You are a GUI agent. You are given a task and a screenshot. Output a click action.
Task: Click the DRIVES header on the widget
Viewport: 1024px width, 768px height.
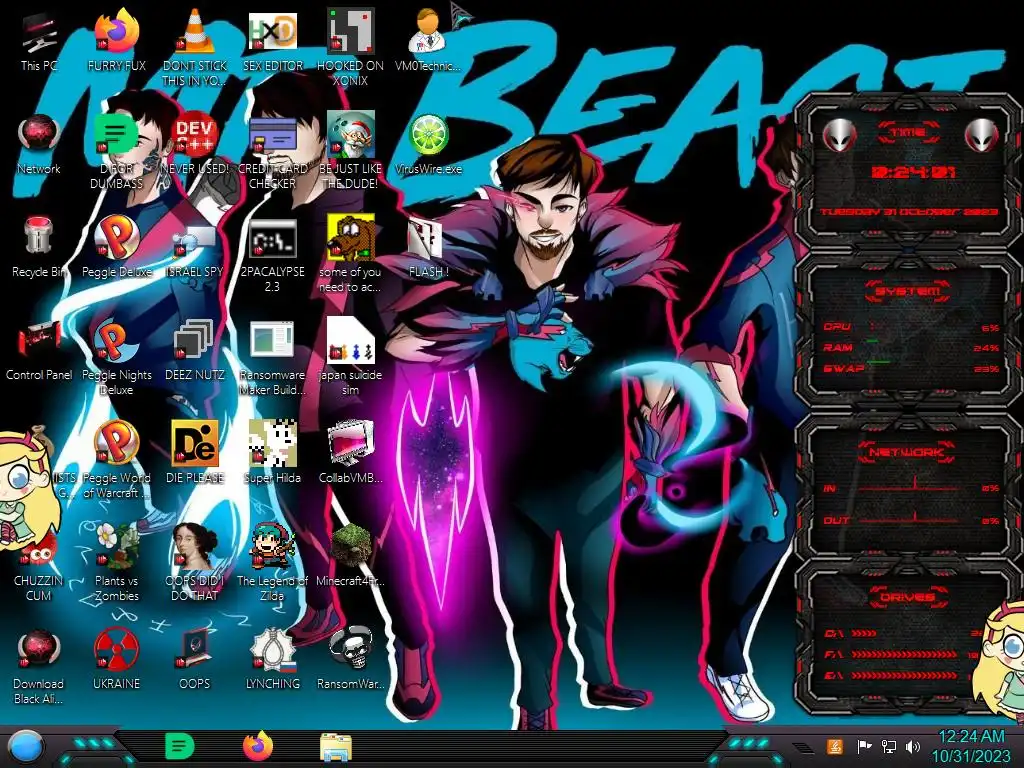pos(908,597)
